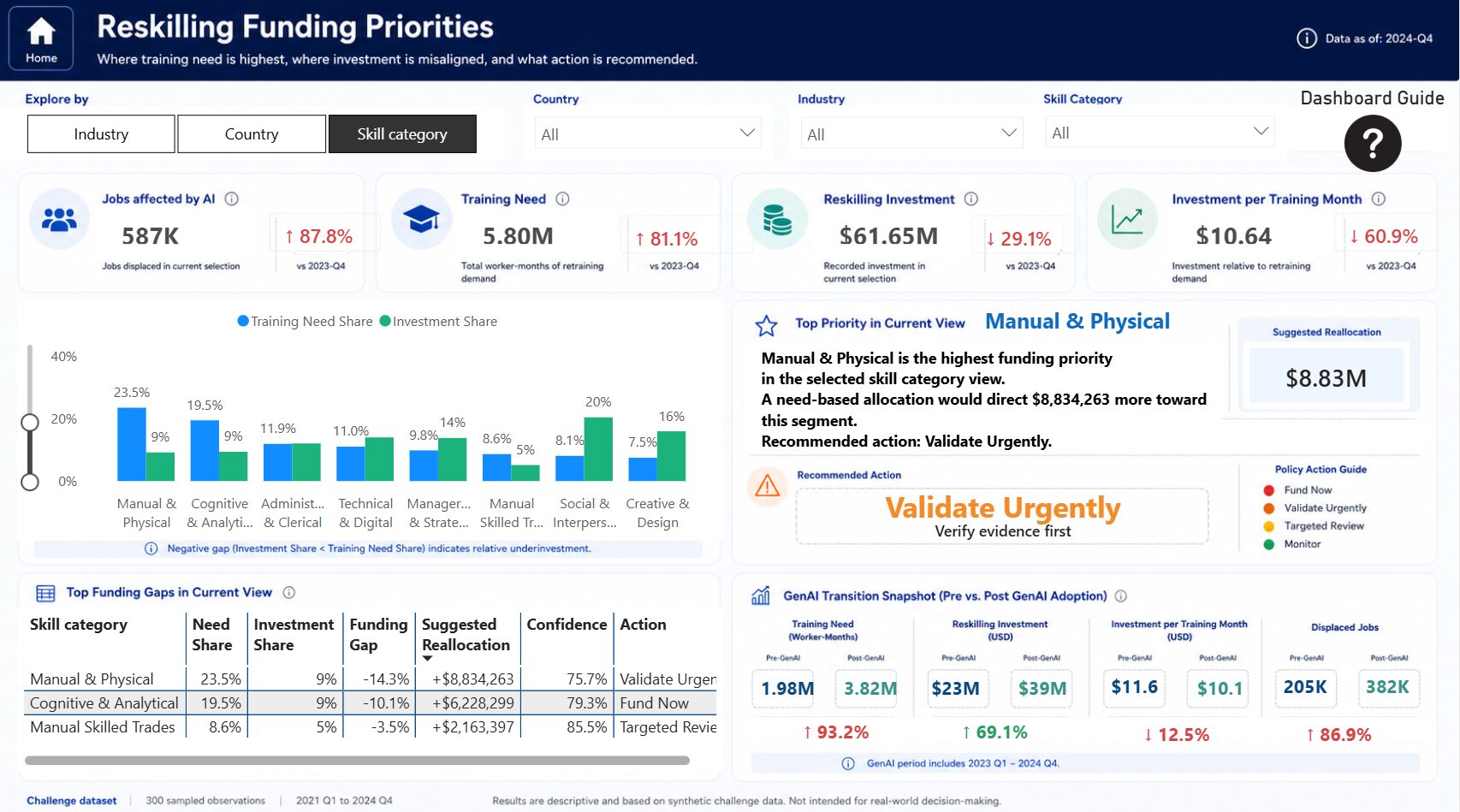Click info icon beside Jobs affected by AI

232,199
